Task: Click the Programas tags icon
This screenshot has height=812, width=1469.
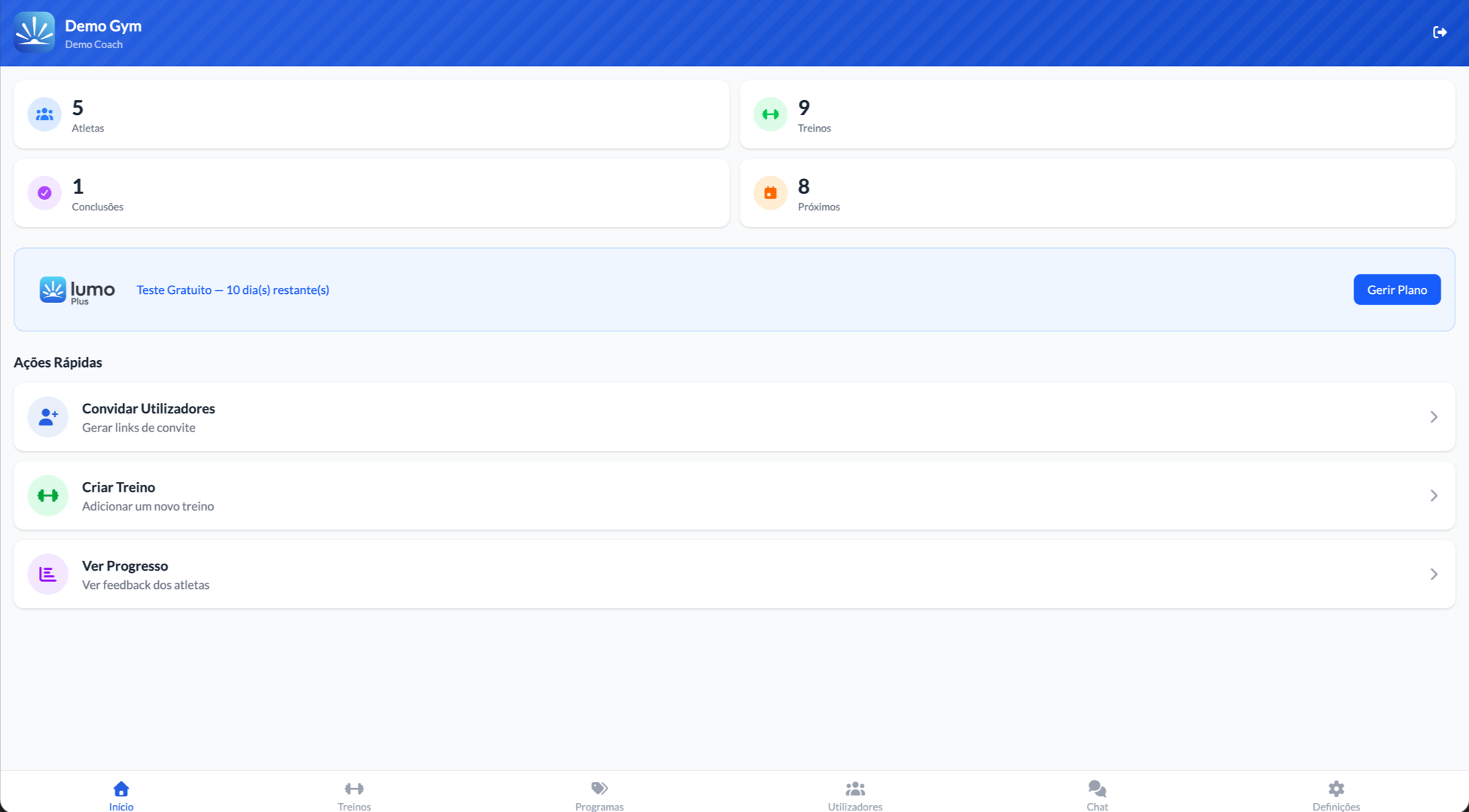Action: click(x=599, y=788)
